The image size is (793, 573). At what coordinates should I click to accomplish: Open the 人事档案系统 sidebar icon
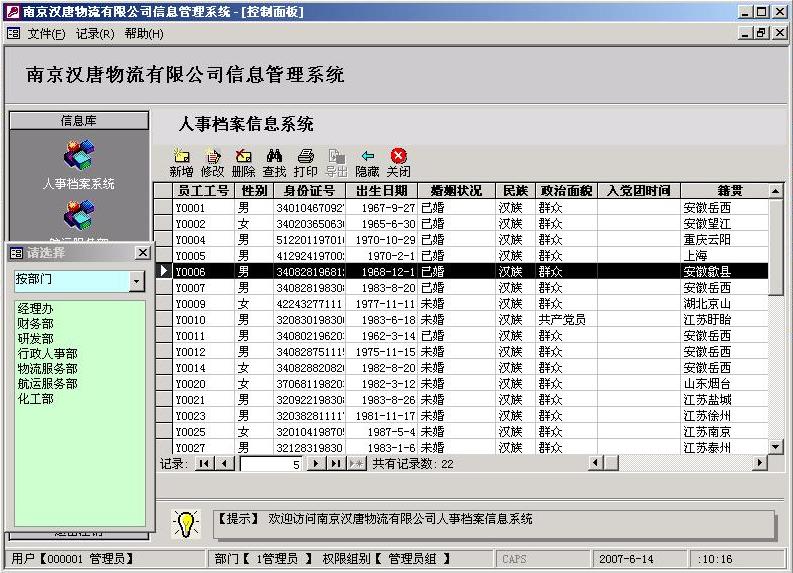(x=79, y=155)
